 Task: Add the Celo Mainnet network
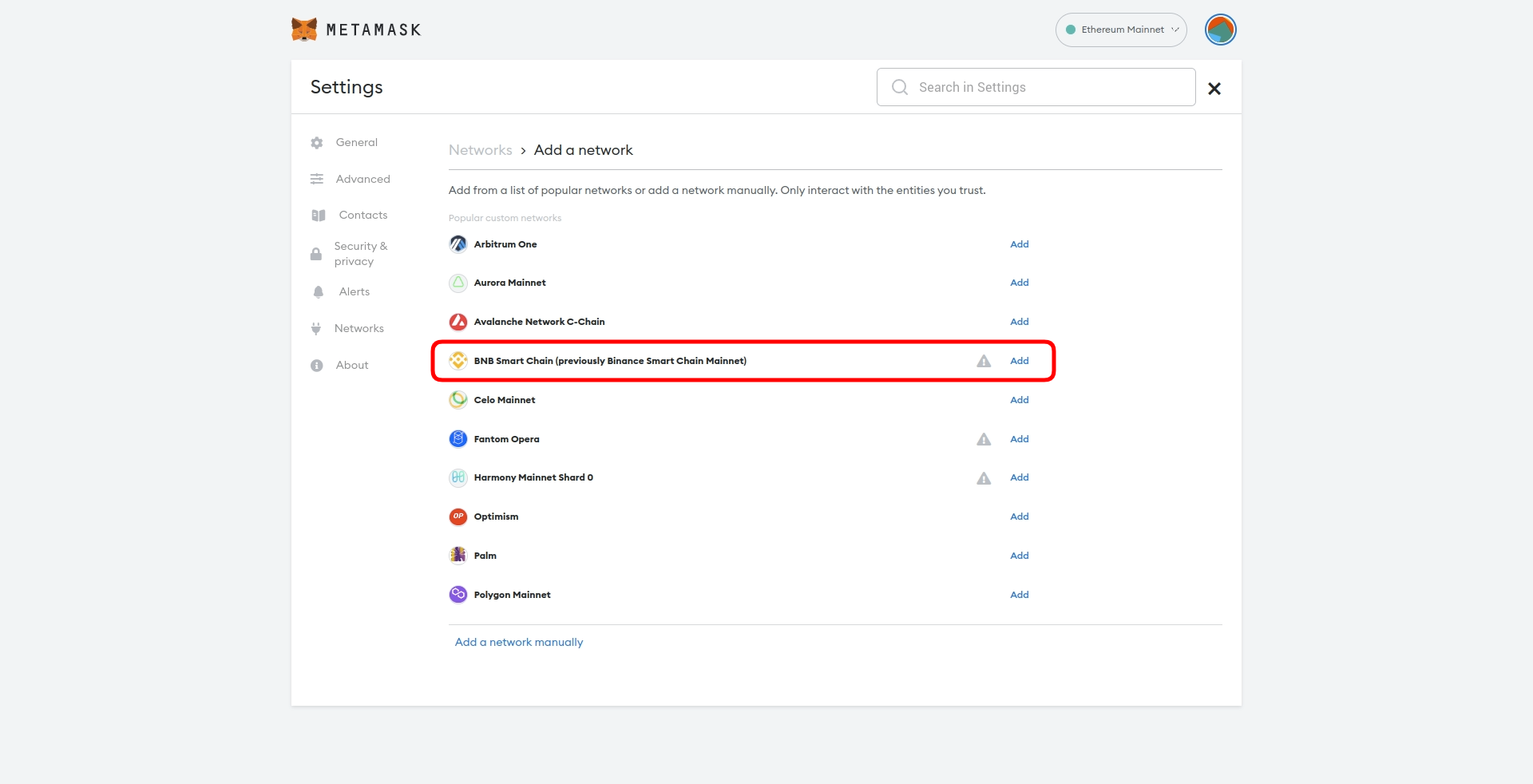(1019, 400)
